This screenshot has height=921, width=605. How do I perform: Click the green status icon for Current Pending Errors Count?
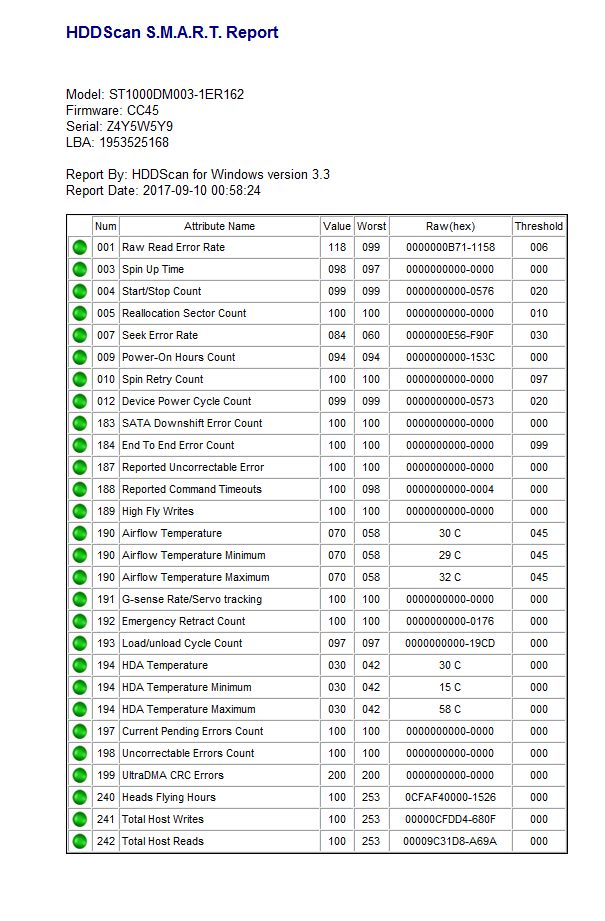pos(80,732)
